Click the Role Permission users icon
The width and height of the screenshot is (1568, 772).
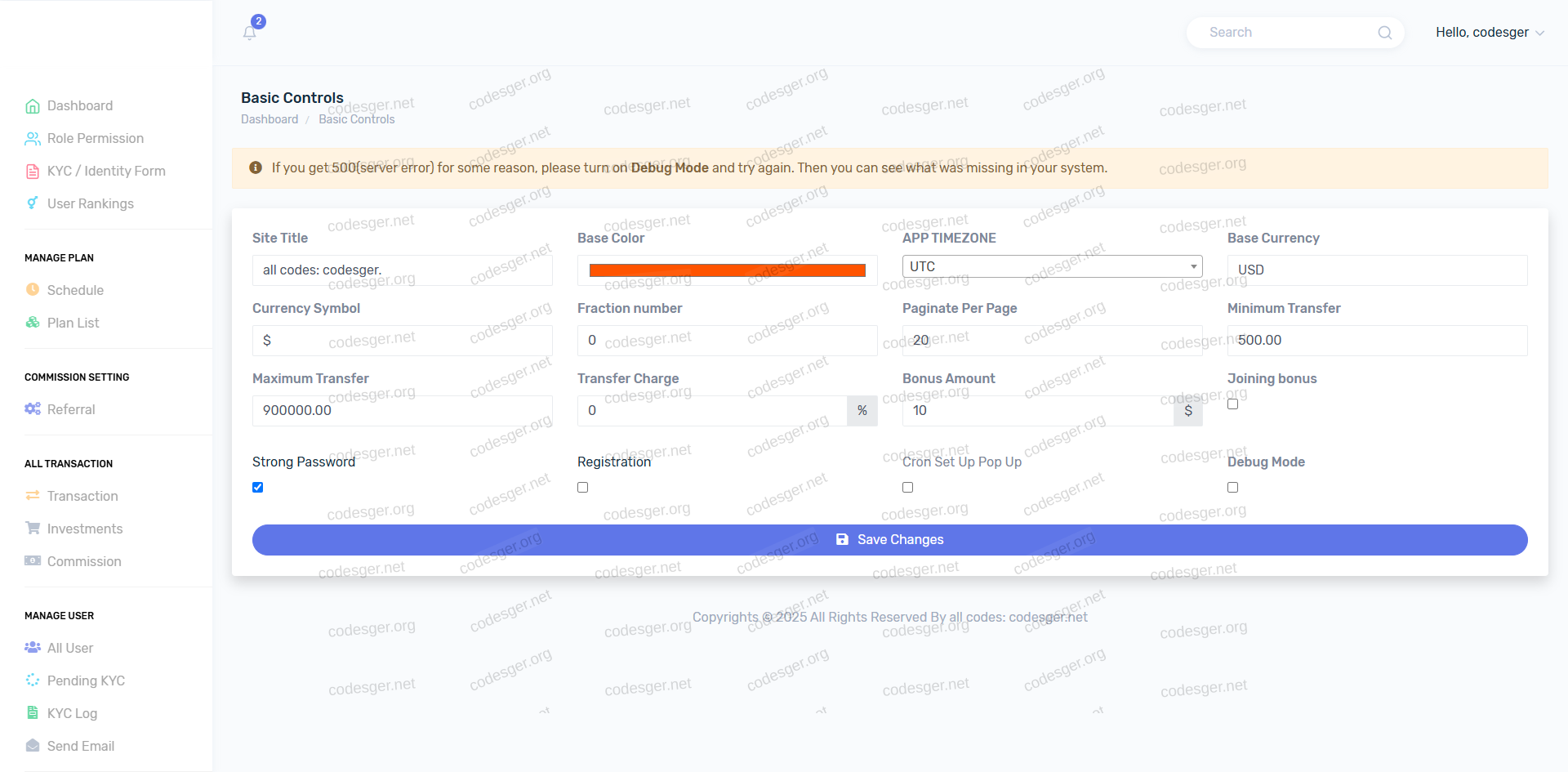click(x=33, y=139)
